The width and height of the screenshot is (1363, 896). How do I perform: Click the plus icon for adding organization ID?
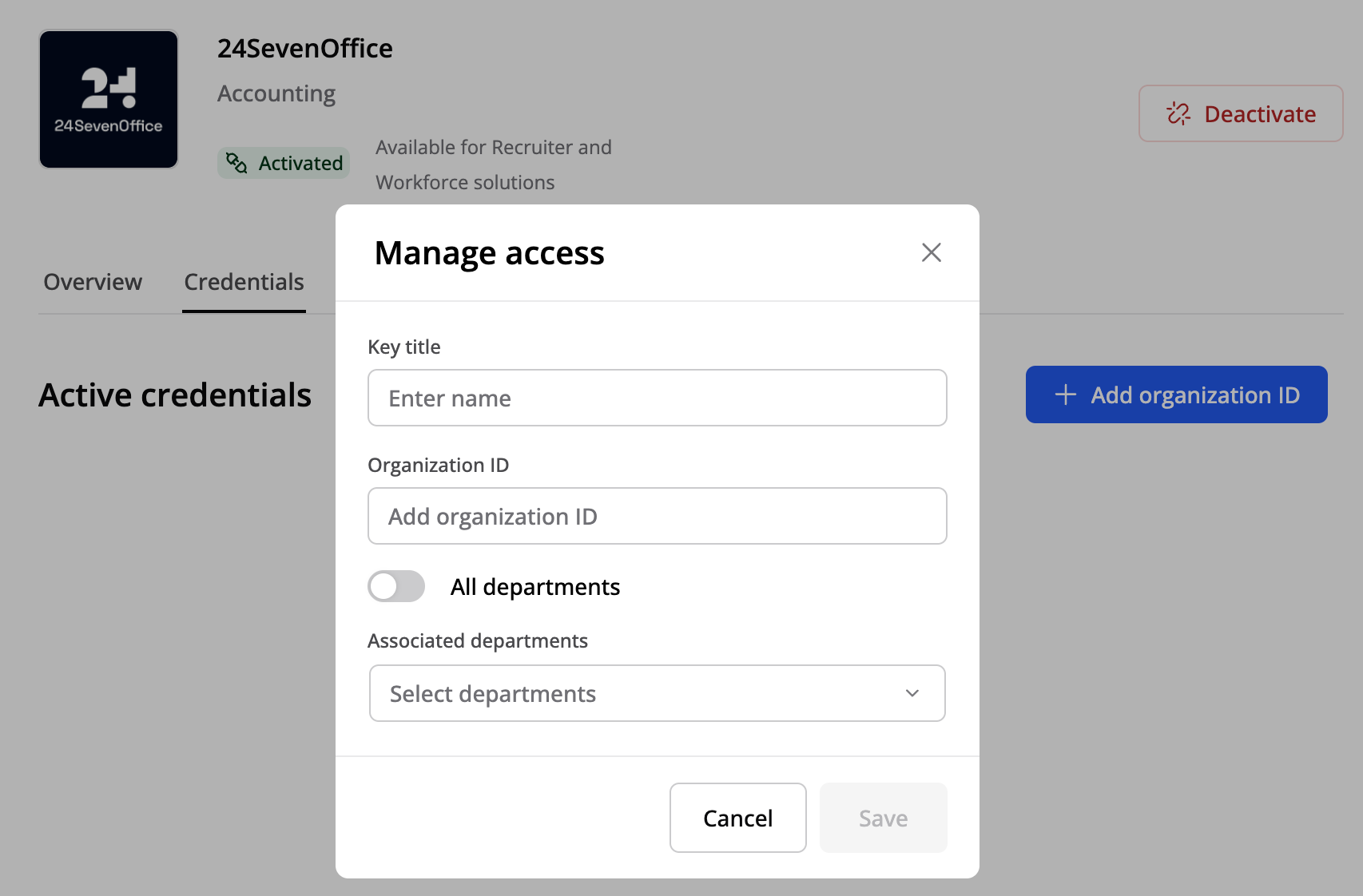coord(1065,394)
